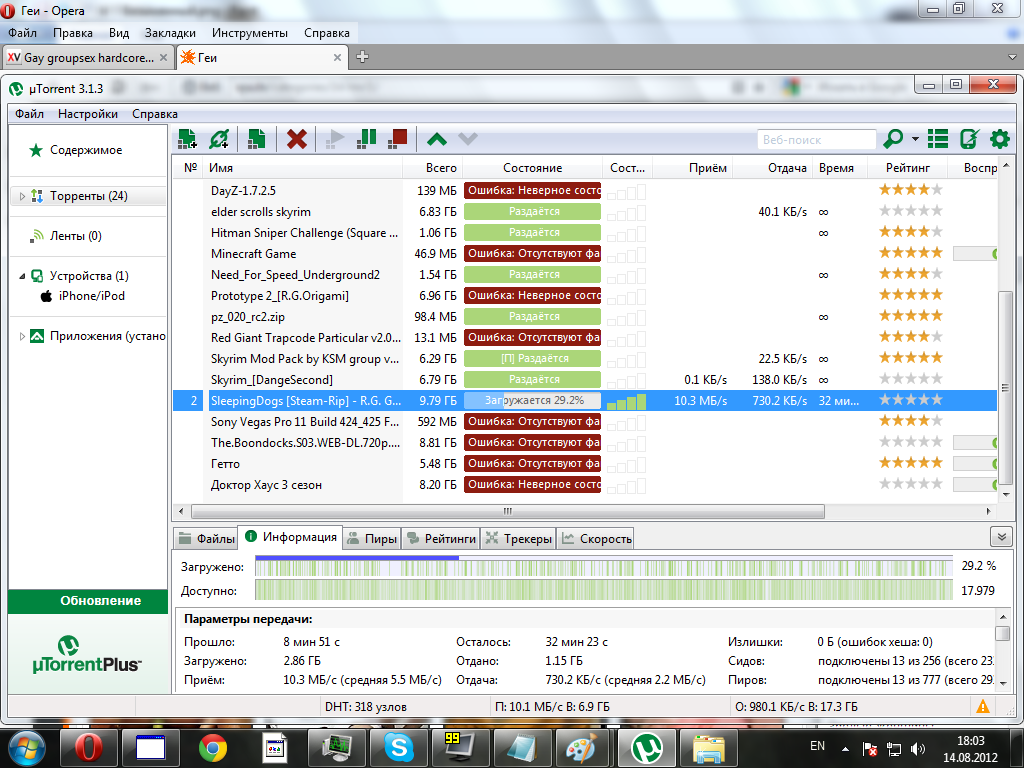
Task: Click the torrent list scroll-down arrow
Action: click(1006, 495)
